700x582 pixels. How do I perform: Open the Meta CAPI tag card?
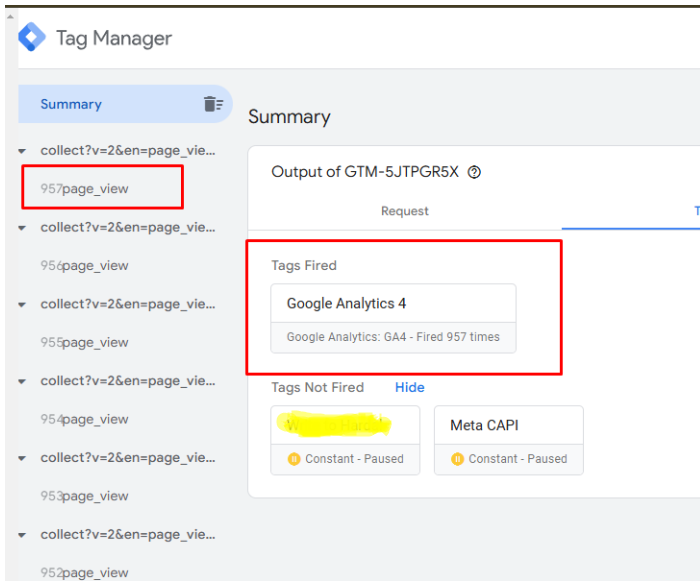[508, 440]
